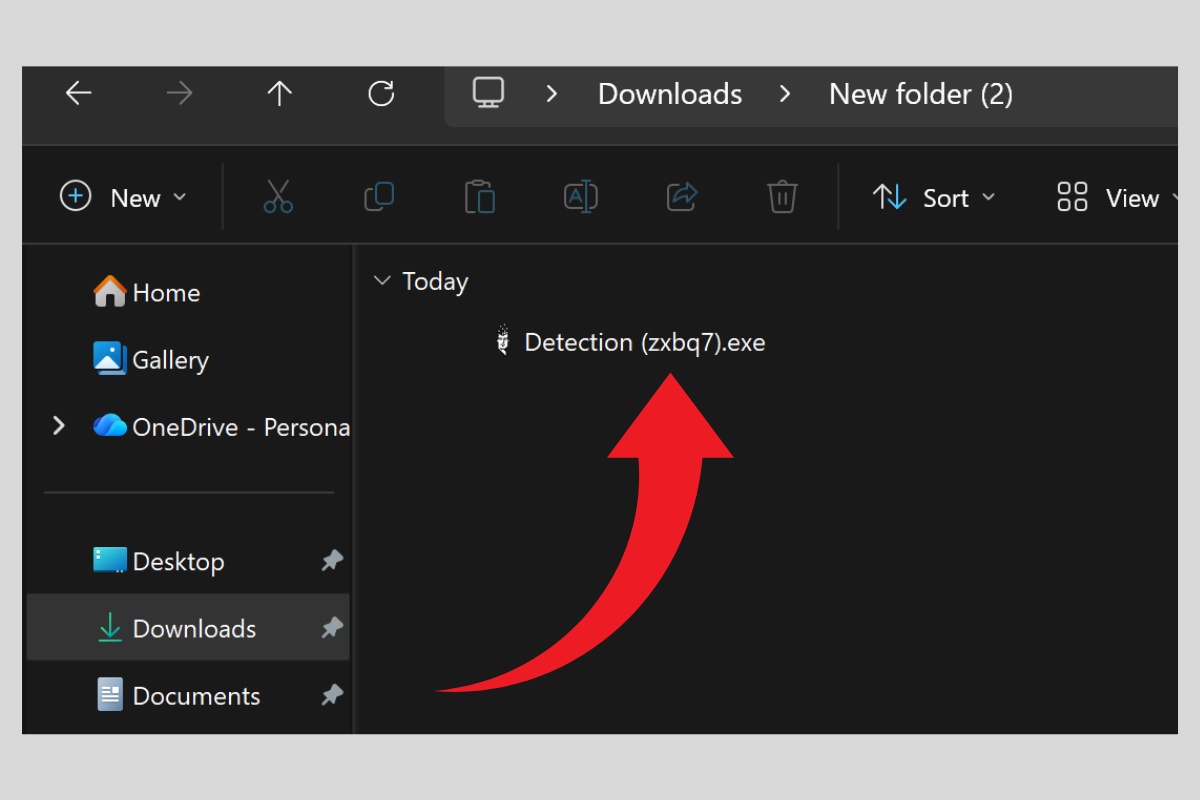Refresh the current folder view
The image size is (1200, 800).
point(381,94)
